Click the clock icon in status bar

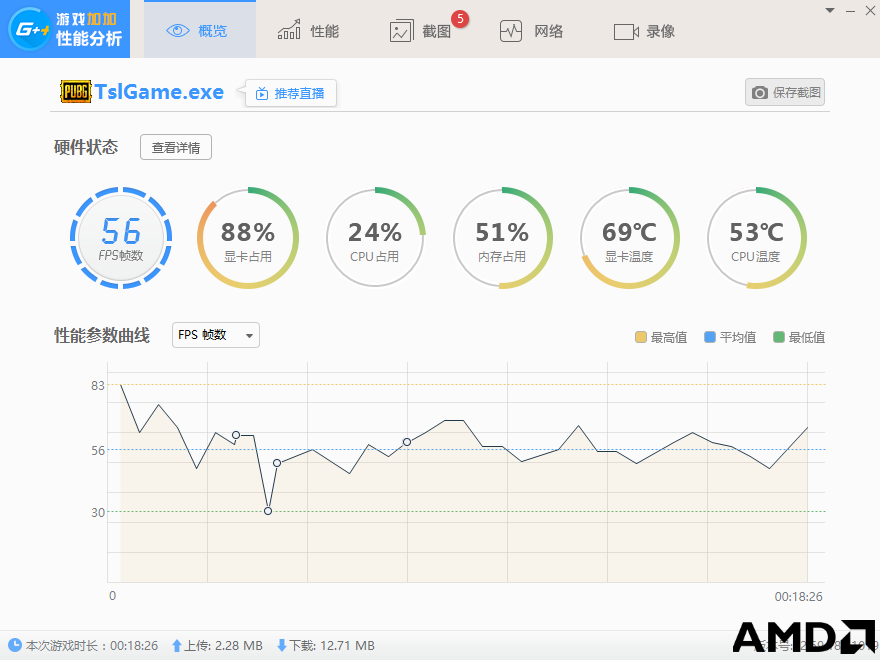(x=15, y=645)
